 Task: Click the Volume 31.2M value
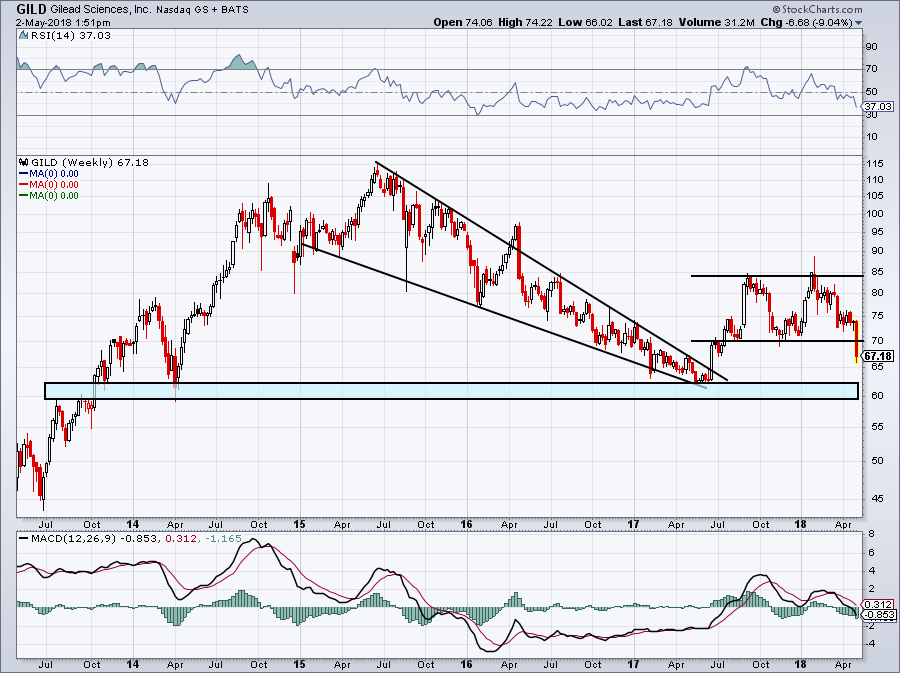coord(717,22)
